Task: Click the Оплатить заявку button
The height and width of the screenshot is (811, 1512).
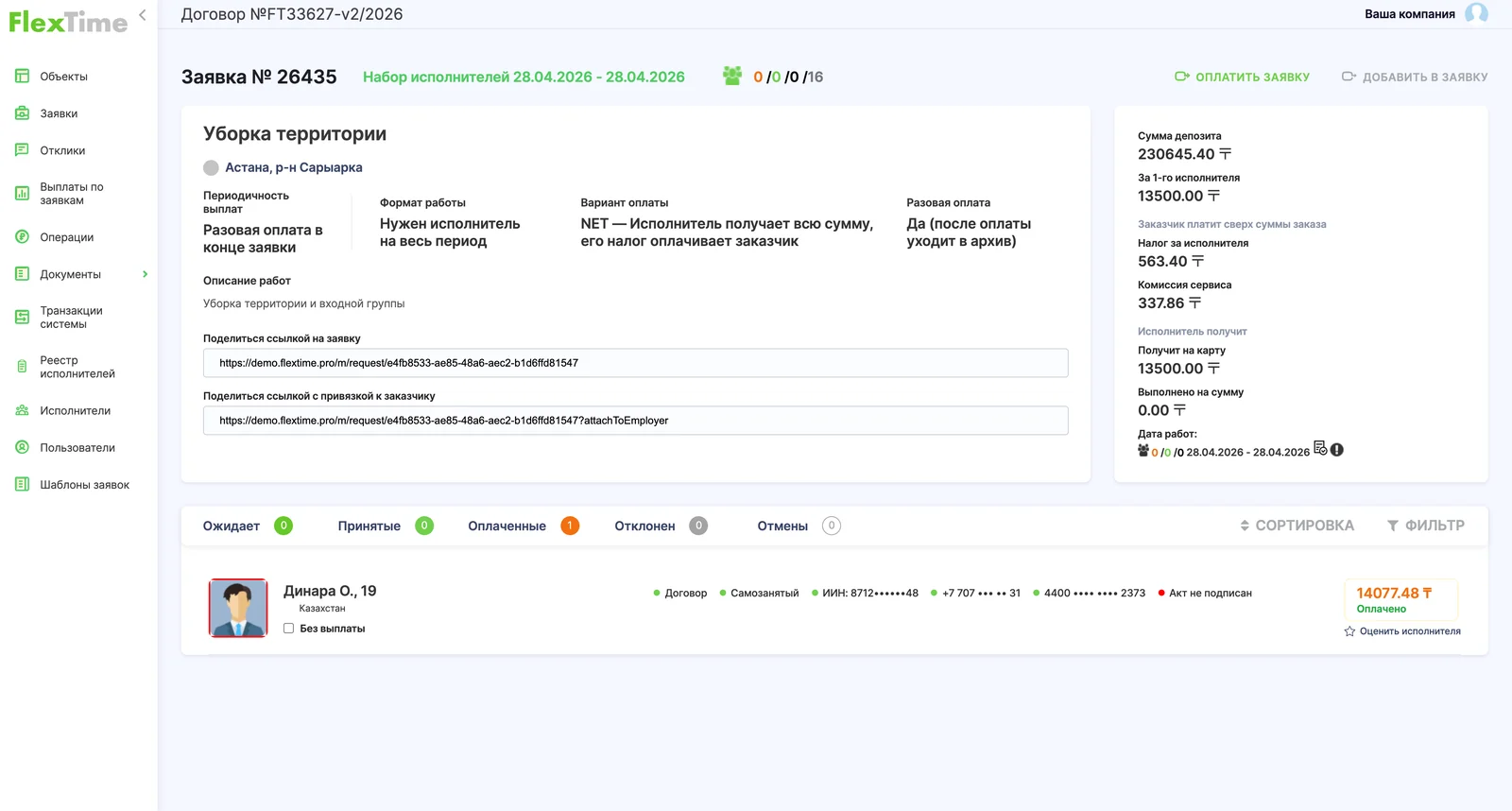Action: tap(1242, 77)
